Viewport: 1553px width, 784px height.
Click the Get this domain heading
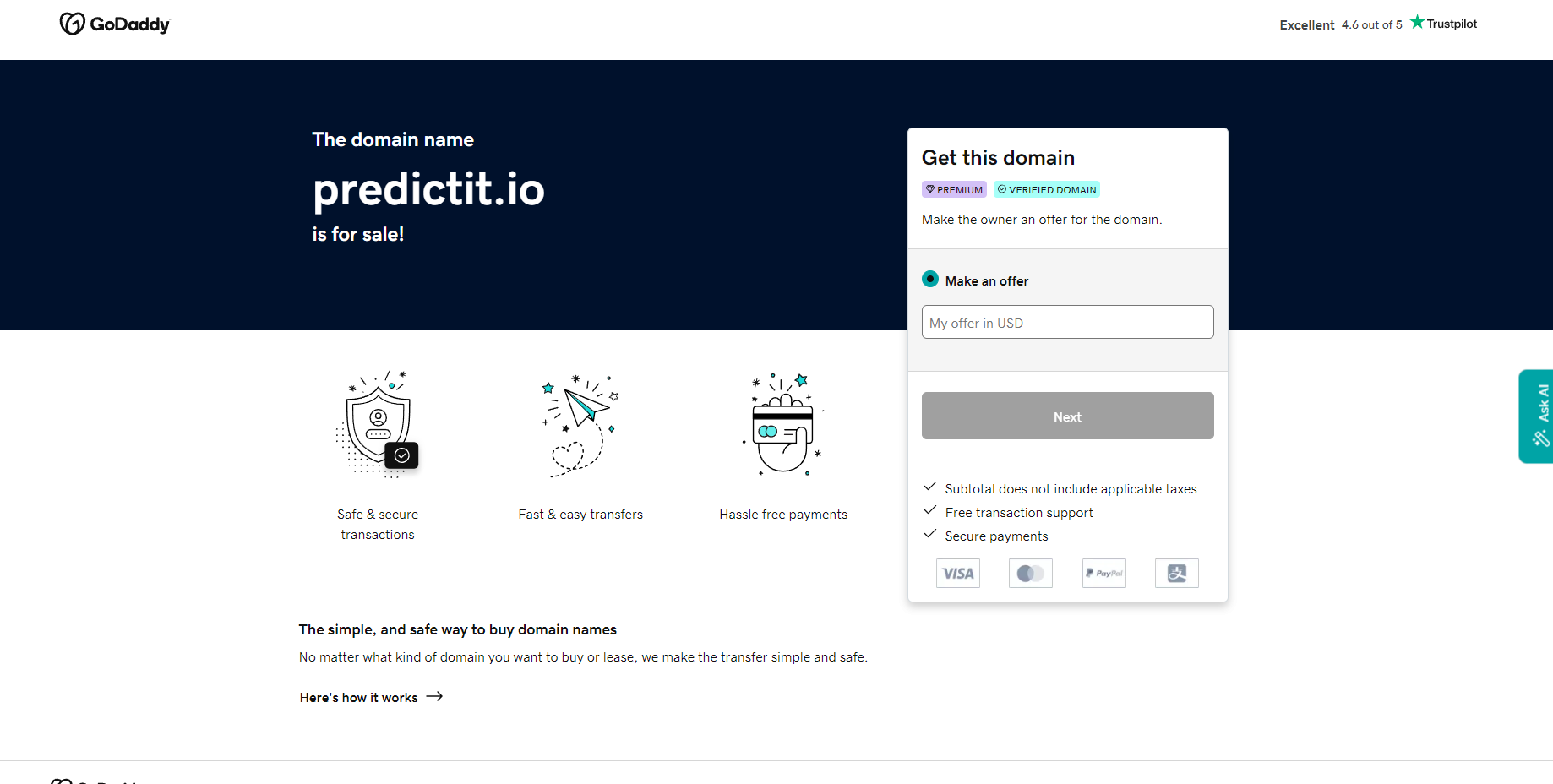coord(998,158)
